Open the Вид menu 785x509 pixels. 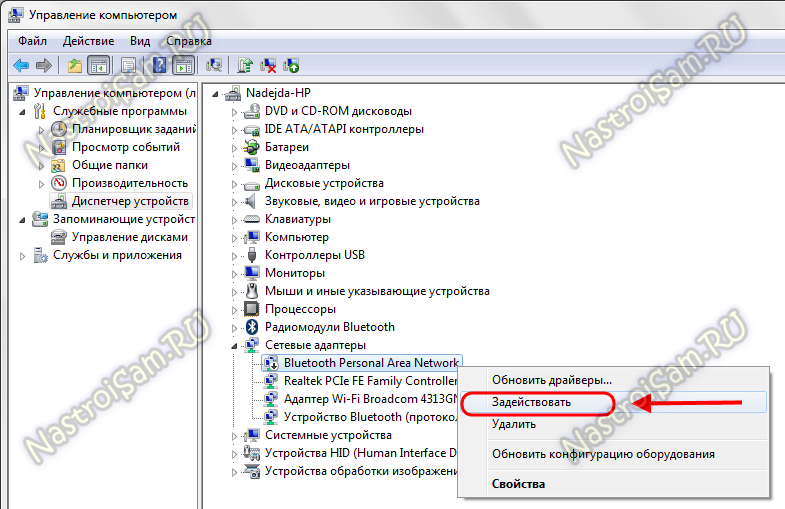point(140,41)
